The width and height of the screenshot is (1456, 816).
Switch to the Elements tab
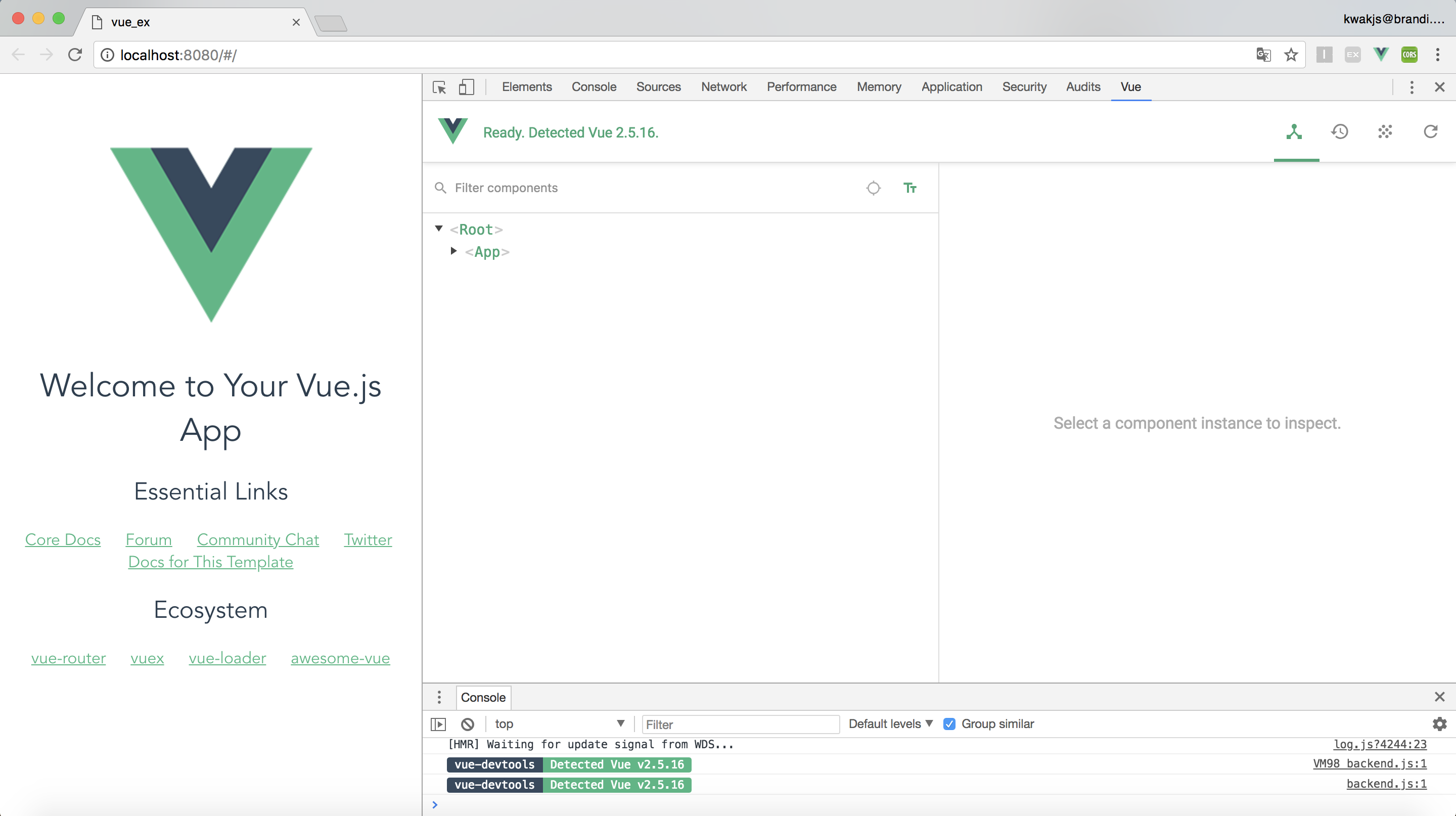coord(526,87)
